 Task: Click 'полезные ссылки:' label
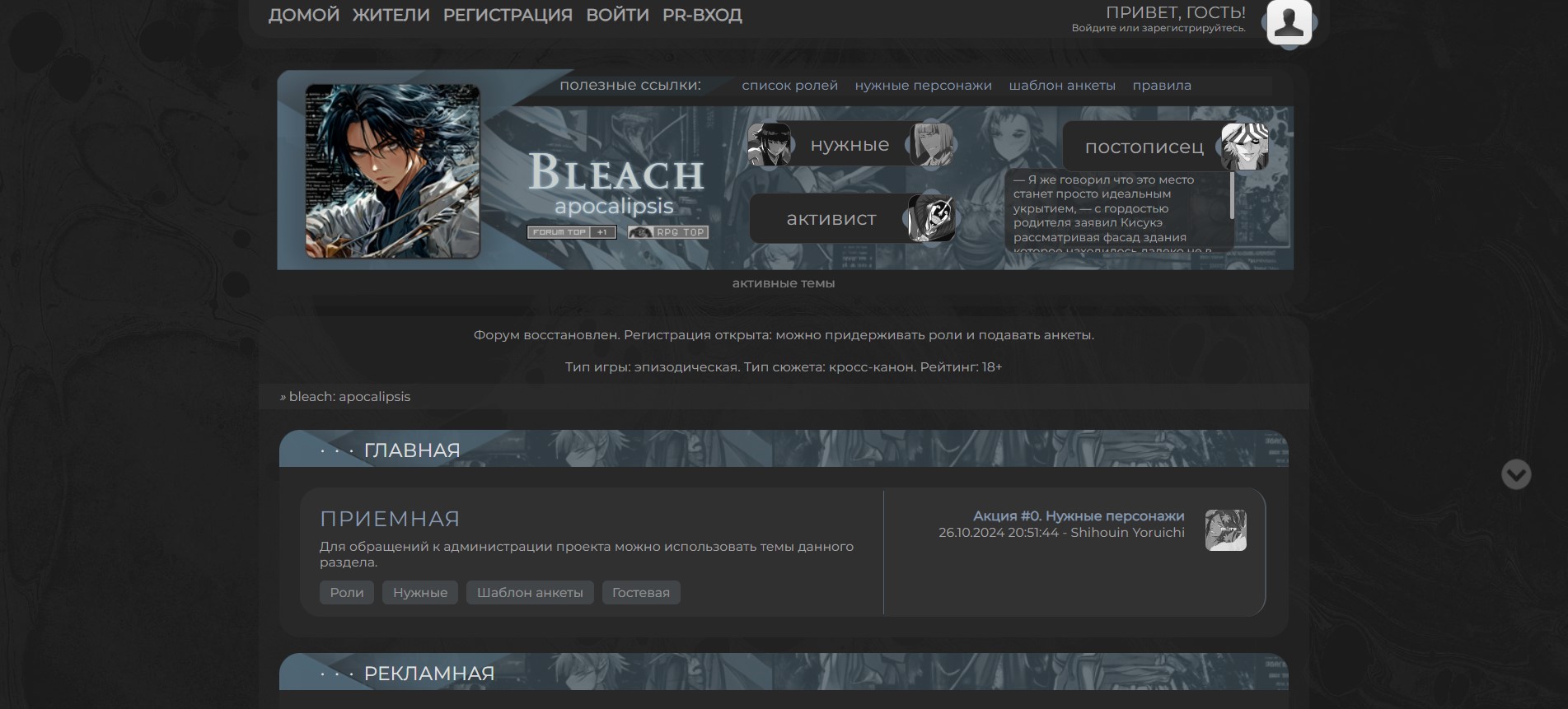pos(630,85)
